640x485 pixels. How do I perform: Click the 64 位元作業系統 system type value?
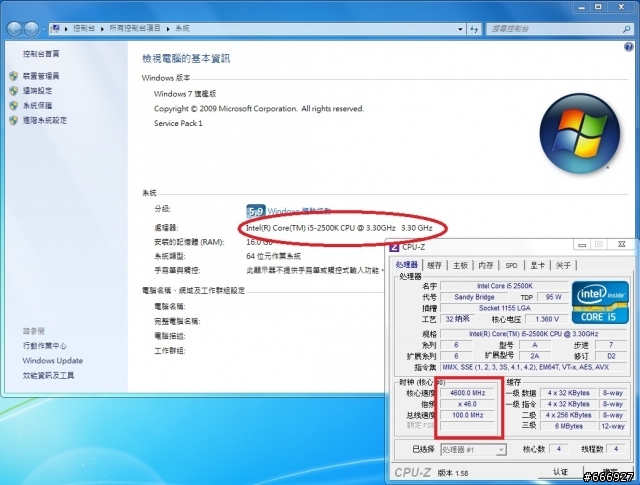273,256
